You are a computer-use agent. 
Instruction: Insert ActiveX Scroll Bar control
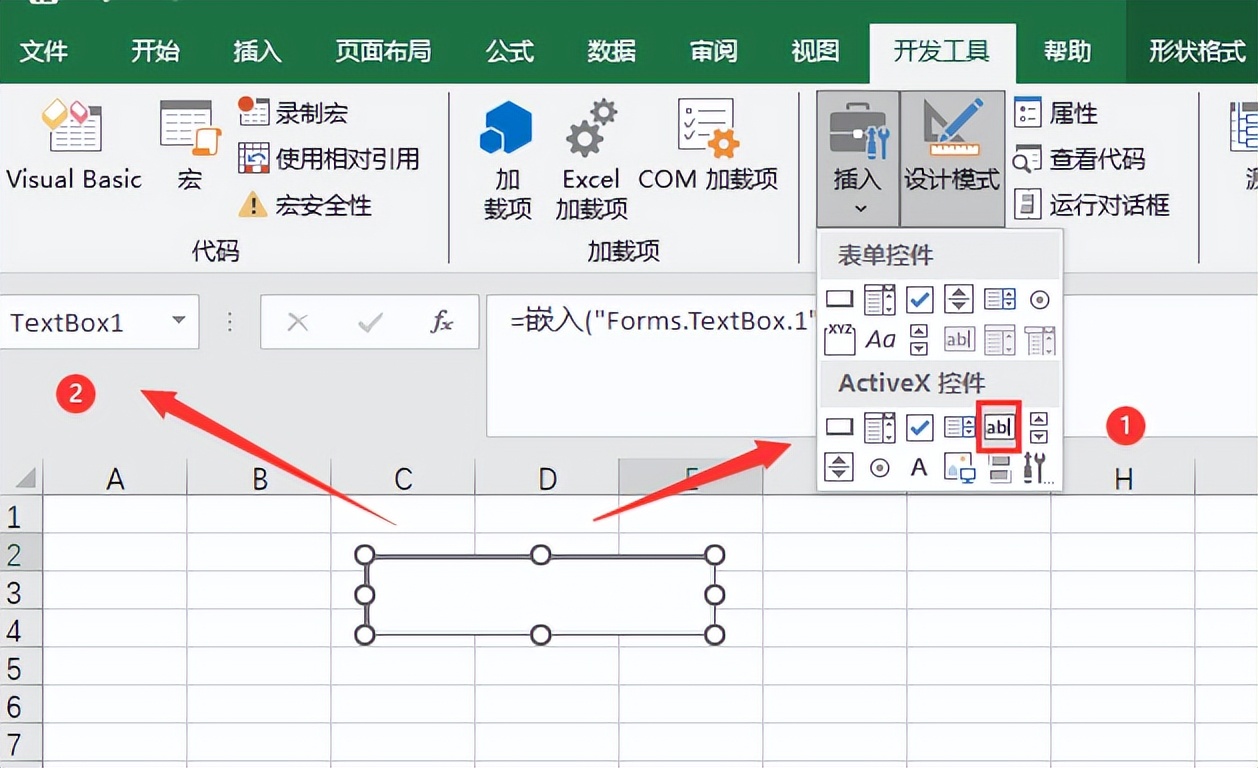click(x=1039, y=427)
